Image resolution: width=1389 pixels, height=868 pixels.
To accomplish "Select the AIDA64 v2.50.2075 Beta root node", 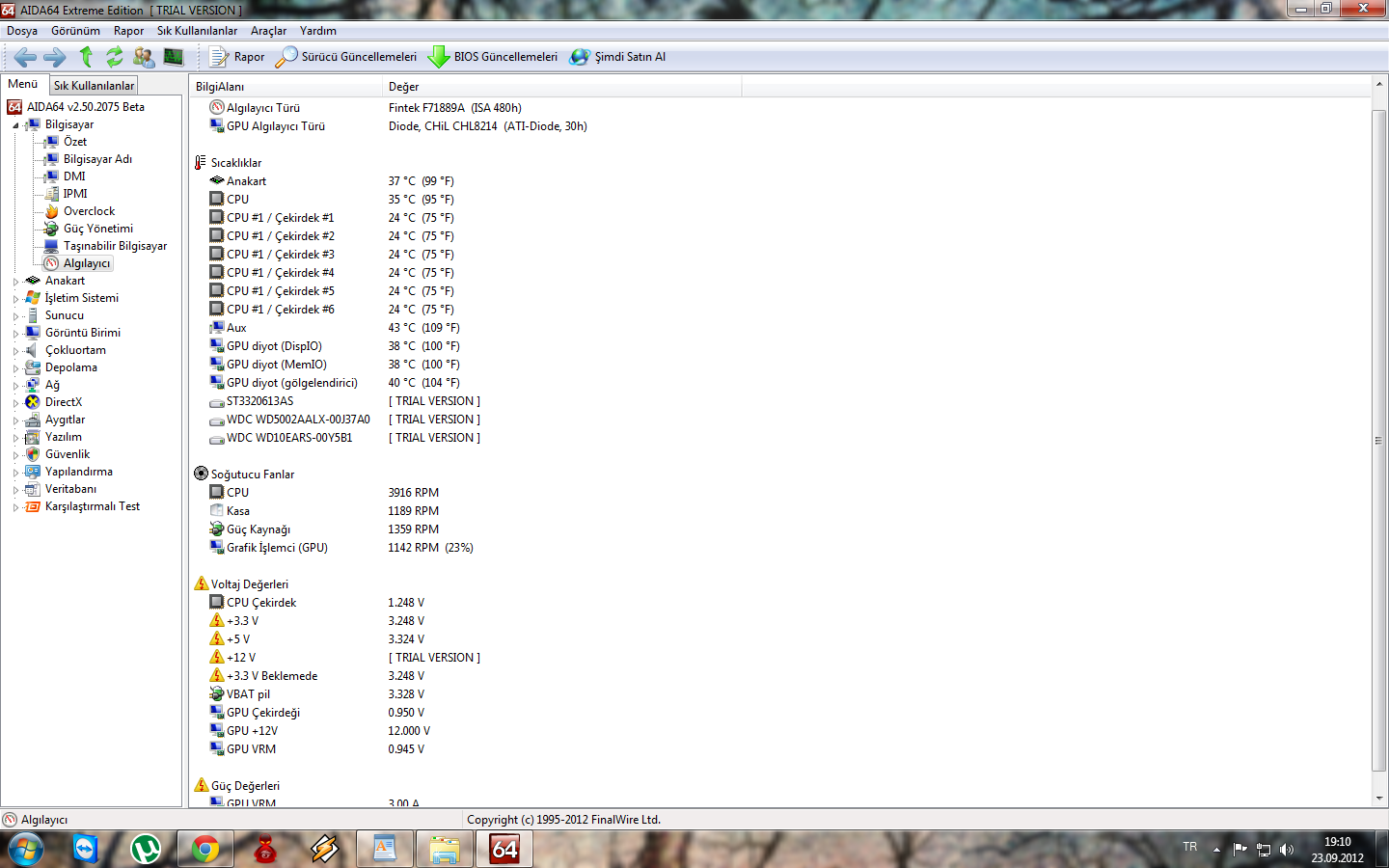I will coord(86,107).
